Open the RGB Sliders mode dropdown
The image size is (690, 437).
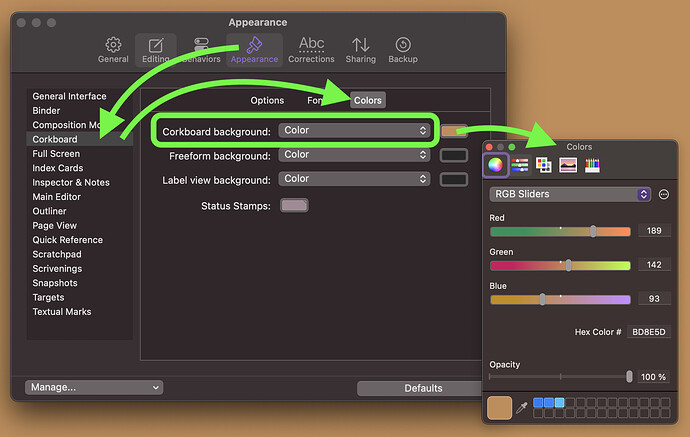pyautogui.click(x=570, y=194)
